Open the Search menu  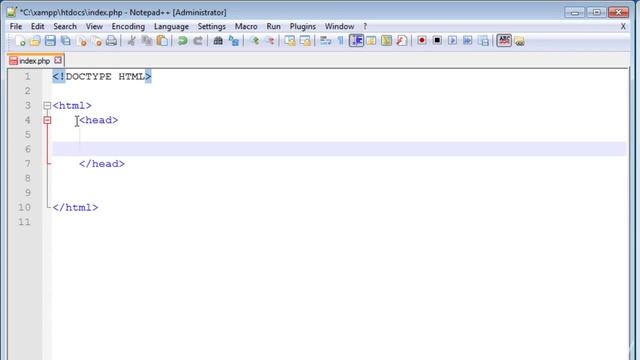[65, 27]
